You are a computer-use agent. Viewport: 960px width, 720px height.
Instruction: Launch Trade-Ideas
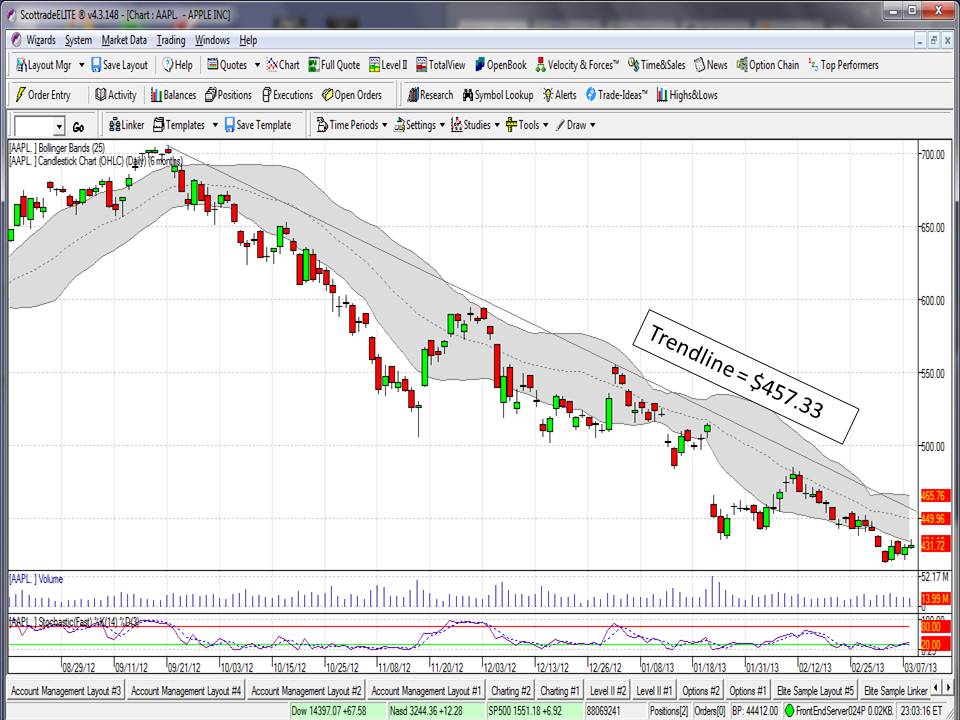pyautogui.click(x=618, y=94)
